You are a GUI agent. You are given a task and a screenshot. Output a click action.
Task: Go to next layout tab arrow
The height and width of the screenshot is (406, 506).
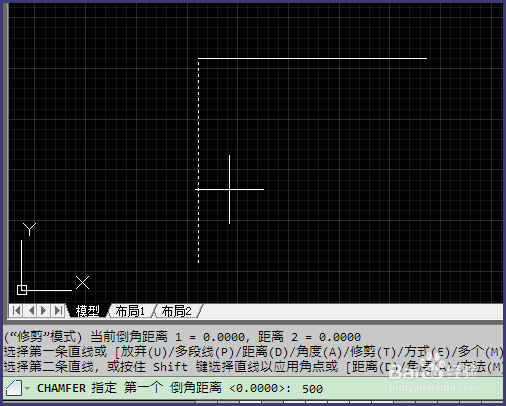pyautogui.click(x=44, y=311)
